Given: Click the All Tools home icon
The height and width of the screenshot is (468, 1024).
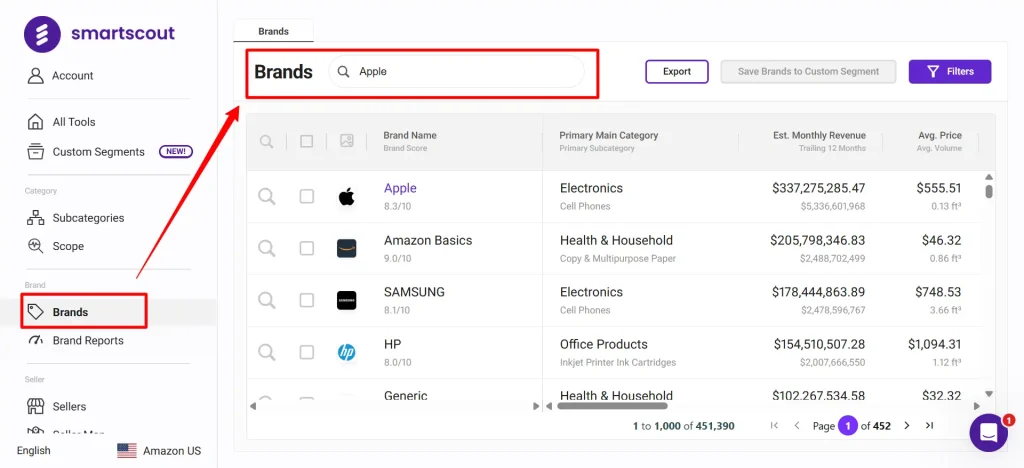Looking at the screenshot, I should pyautogui.click(x=35, y=122).
